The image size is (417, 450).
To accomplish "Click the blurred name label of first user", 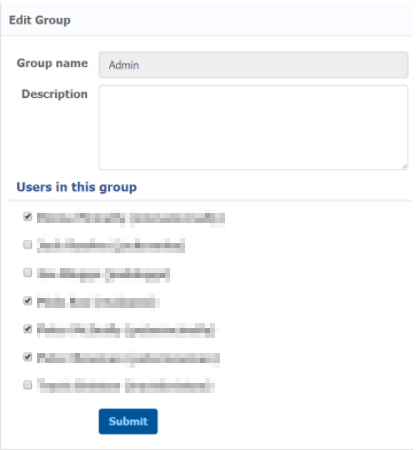I will click(x=131, y=218).
